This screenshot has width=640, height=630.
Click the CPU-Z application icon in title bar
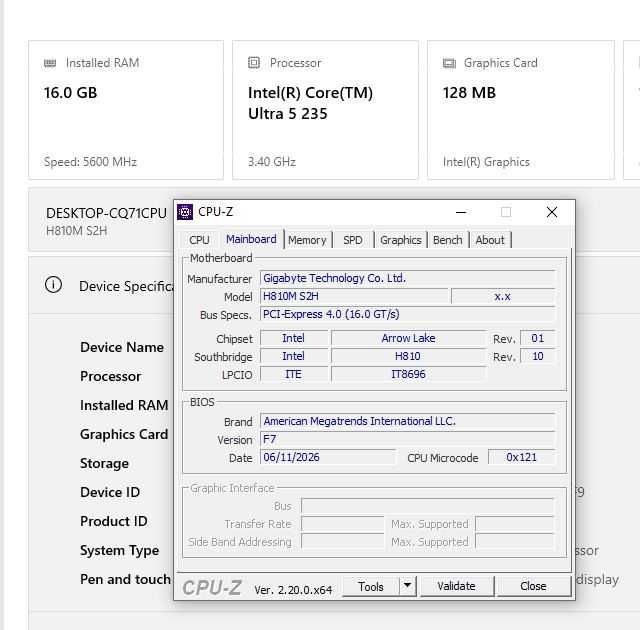coord(184,212)
